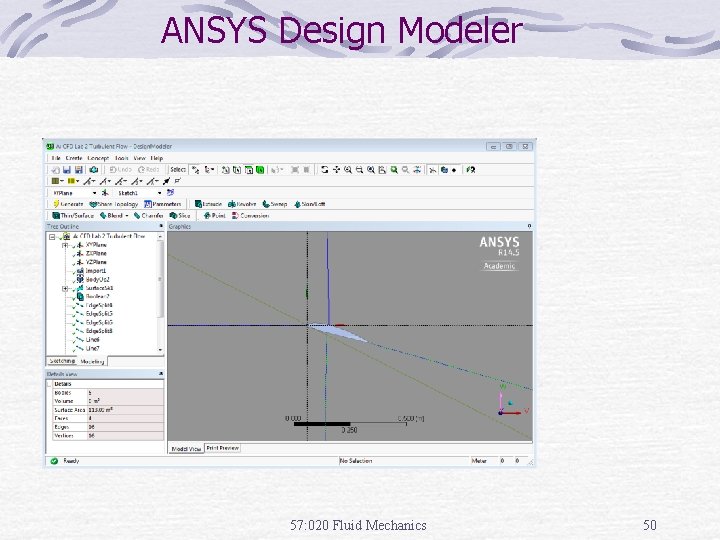Image resolution: width=720 pixels, height=540 pixels.
Task: Open the File menu
Action: click(x=56, y=158)
